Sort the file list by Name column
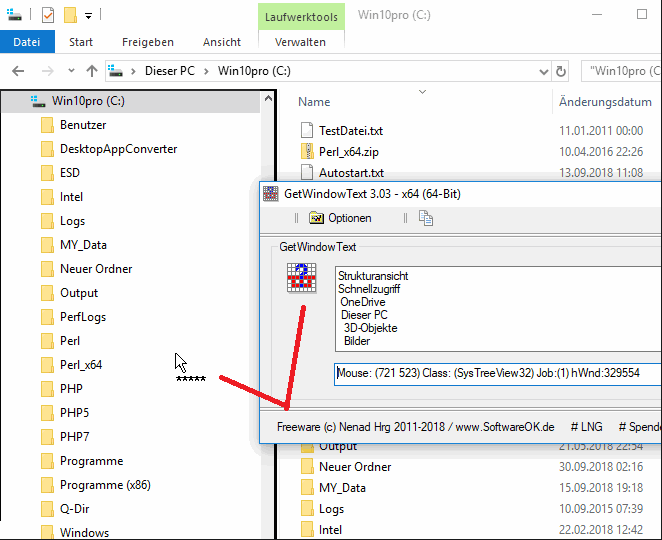The width and height of the screenshot is (662, 540). click(x=314, y=102)
